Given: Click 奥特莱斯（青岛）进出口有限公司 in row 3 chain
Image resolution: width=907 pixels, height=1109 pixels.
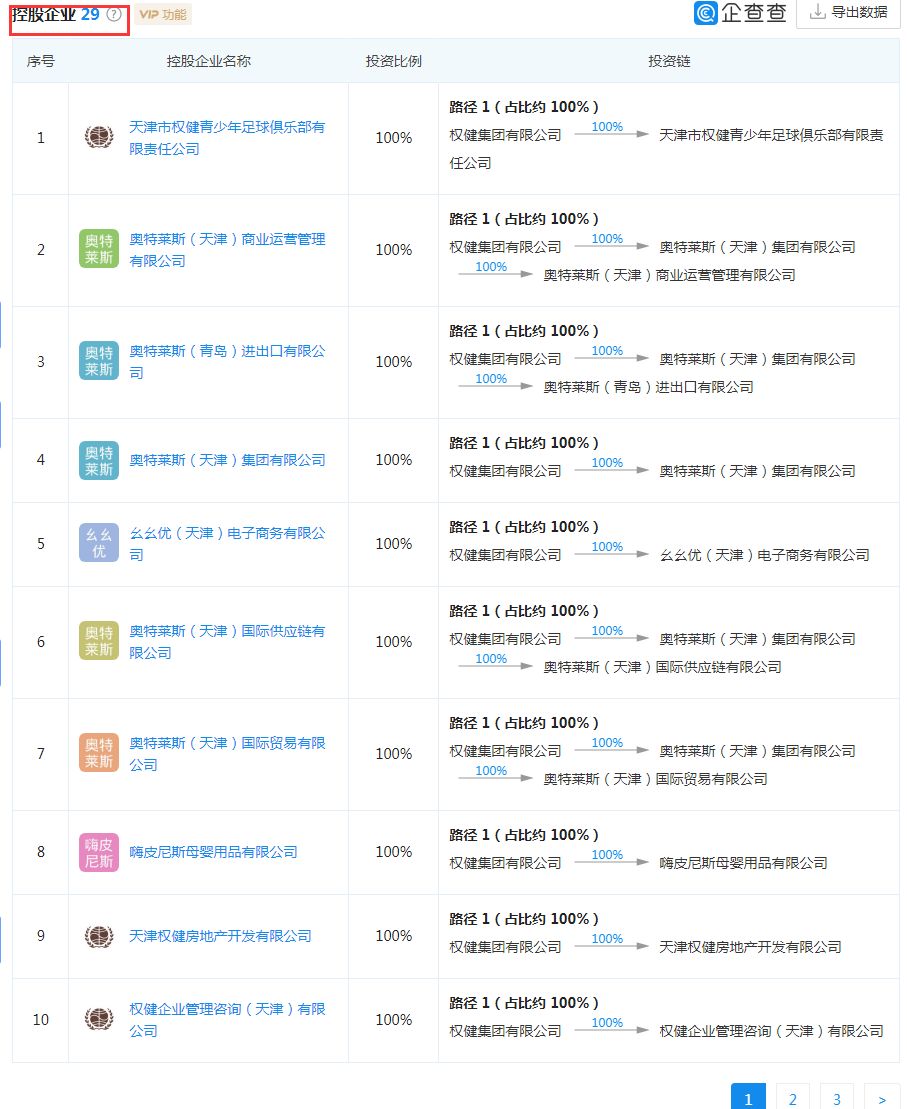Looking at the screenshot, I should pyautogui.click(x=648, y=387).
